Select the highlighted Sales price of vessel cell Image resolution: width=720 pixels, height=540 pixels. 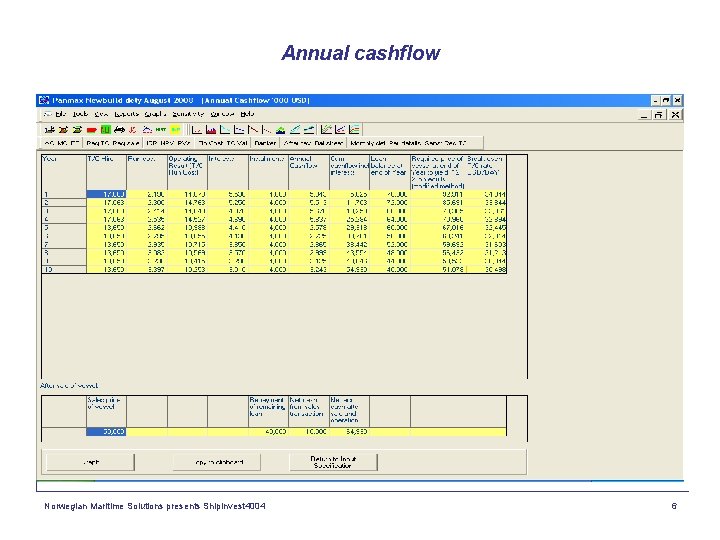107,432
